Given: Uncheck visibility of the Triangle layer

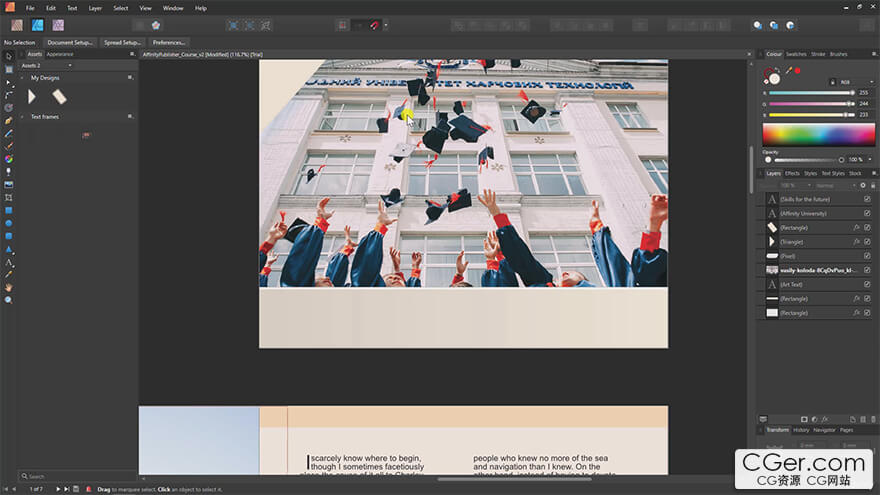Looking at the screenshot, I should [x=866, y=242].
